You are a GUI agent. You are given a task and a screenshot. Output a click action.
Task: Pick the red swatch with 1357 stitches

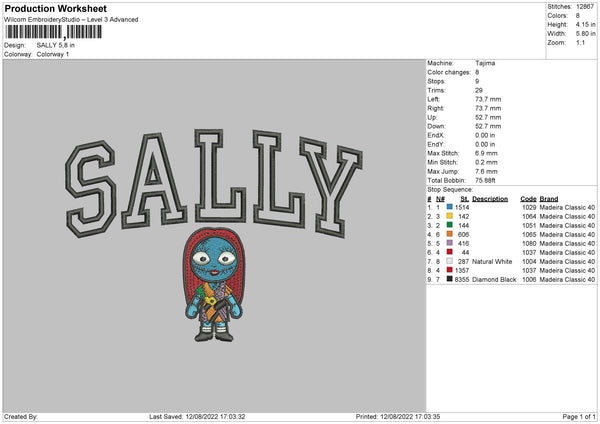[450, 270]
